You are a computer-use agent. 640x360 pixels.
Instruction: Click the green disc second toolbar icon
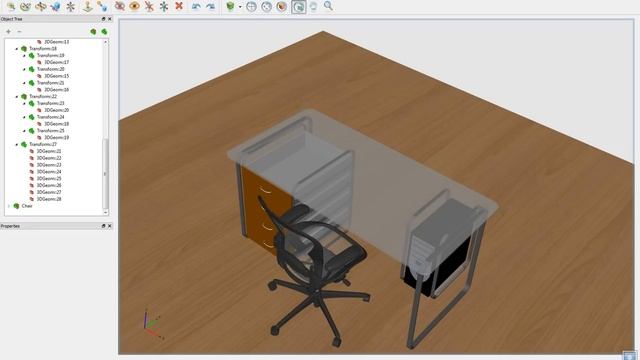25,6
